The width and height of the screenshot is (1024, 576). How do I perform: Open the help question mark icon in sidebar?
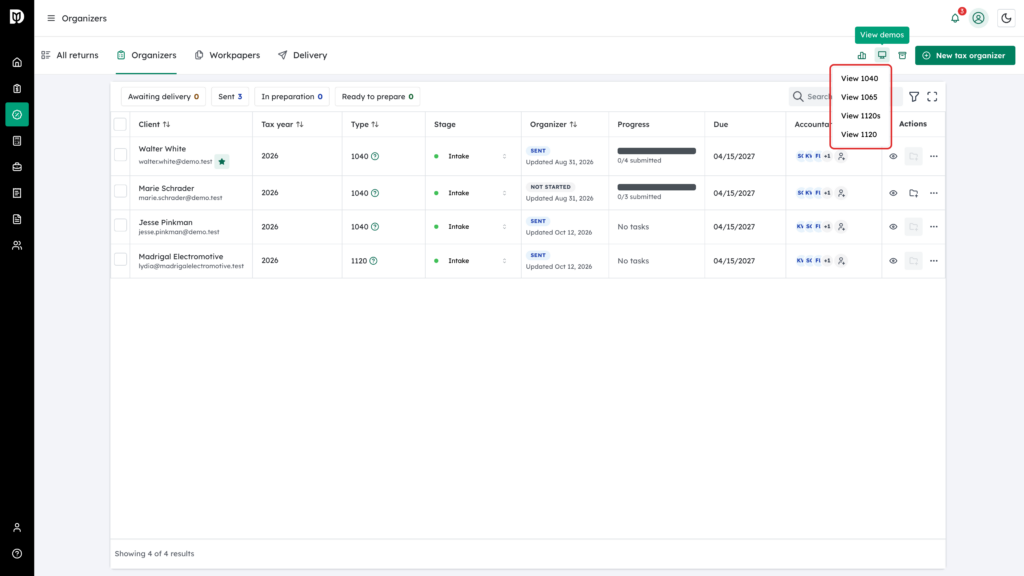(17, 554)
